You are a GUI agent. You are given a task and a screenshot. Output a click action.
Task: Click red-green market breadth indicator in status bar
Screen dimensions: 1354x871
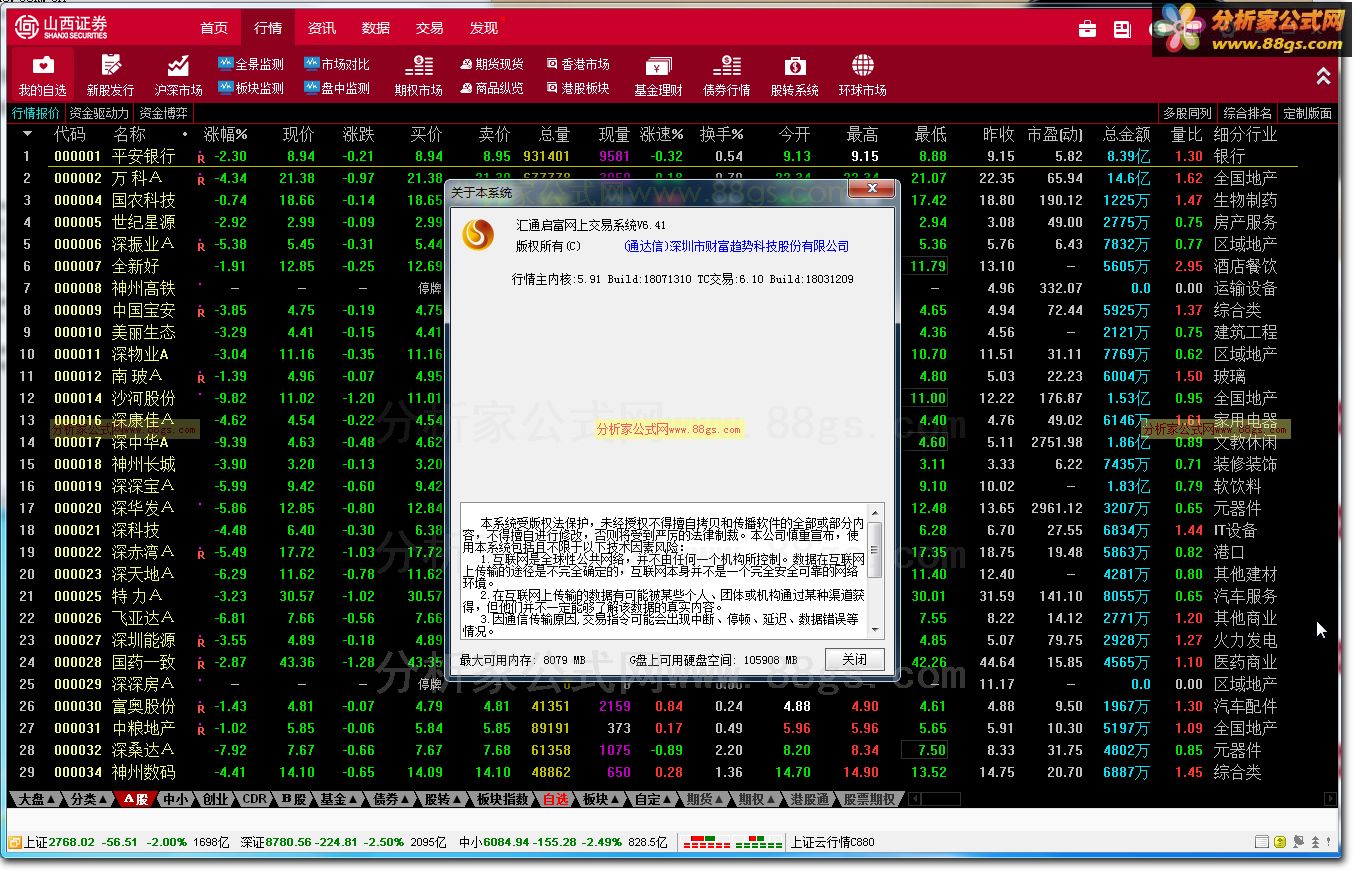pyautogui.click(x=731, y=842)
